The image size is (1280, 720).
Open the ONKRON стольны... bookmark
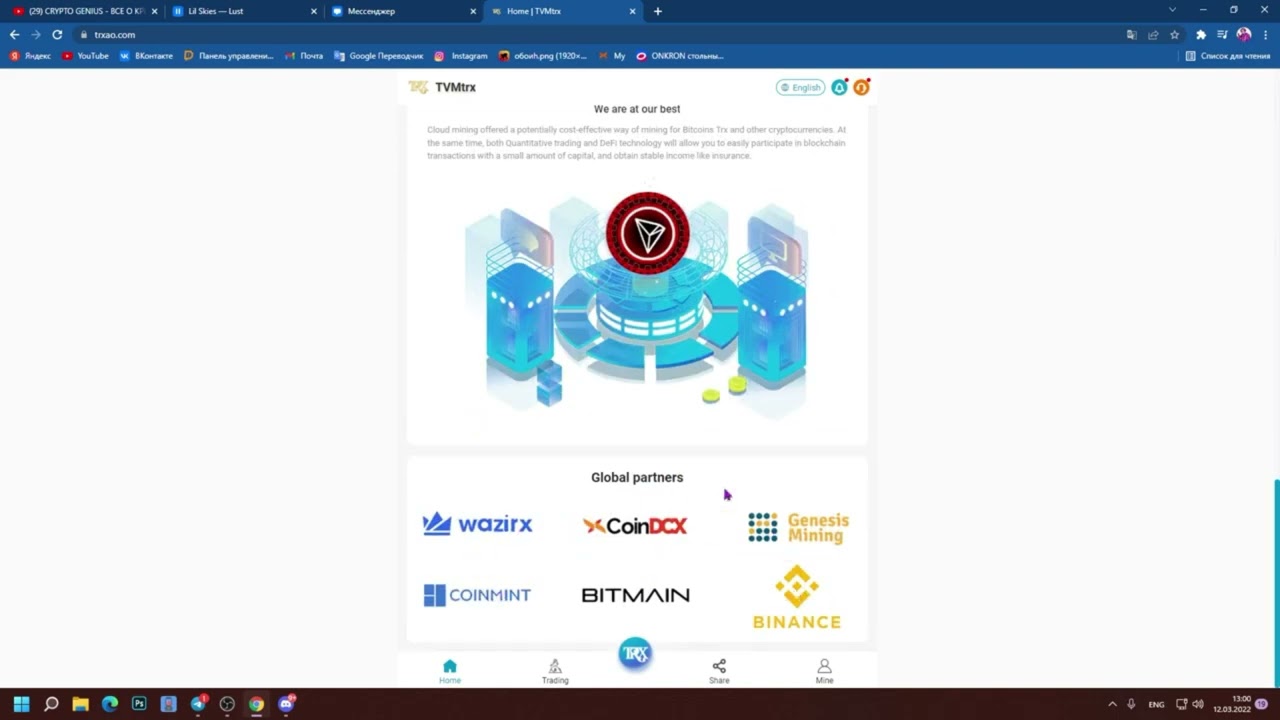pyautogui.click(x=680, y=56)
